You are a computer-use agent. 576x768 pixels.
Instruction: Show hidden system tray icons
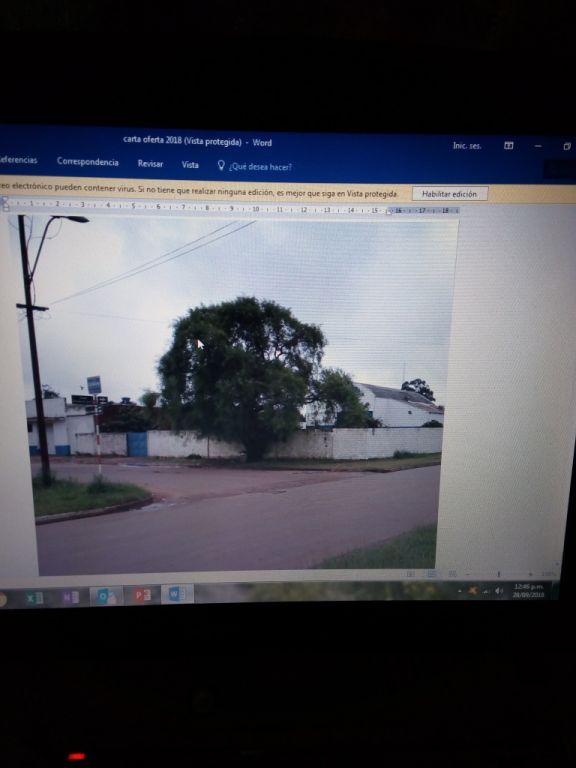pos(459,591)
